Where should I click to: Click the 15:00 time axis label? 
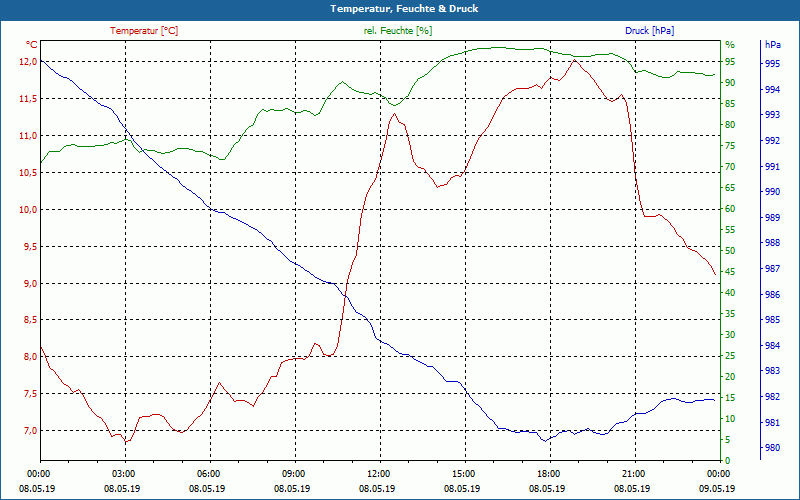(x=462, y=473)
